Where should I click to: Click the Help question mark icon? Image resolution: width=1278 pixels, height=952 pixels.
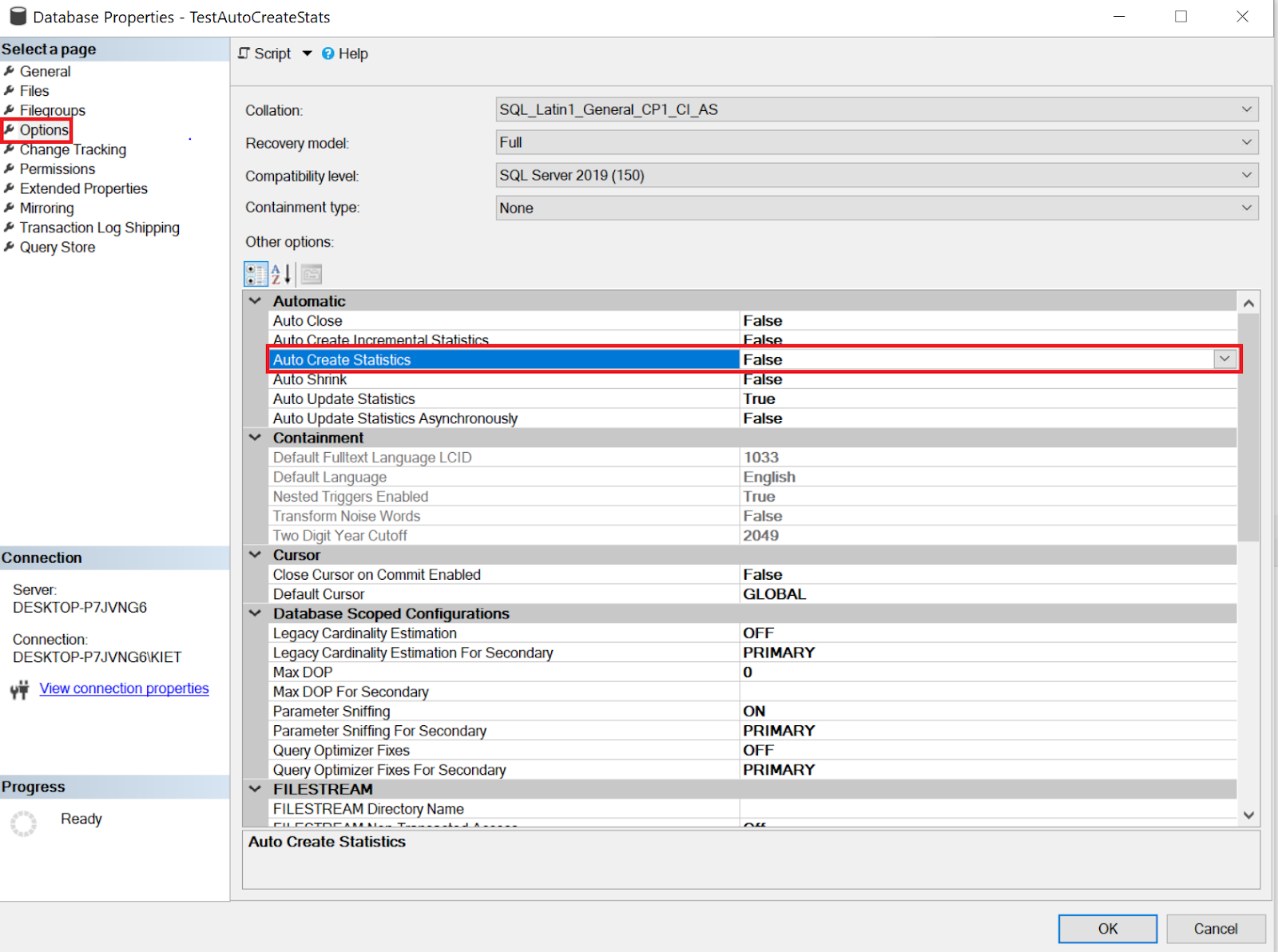click(327, 54)
